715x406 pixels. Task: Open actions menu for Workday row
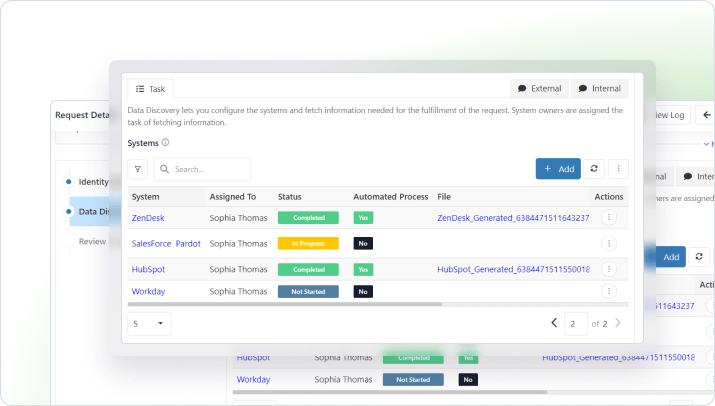(609, 291)
